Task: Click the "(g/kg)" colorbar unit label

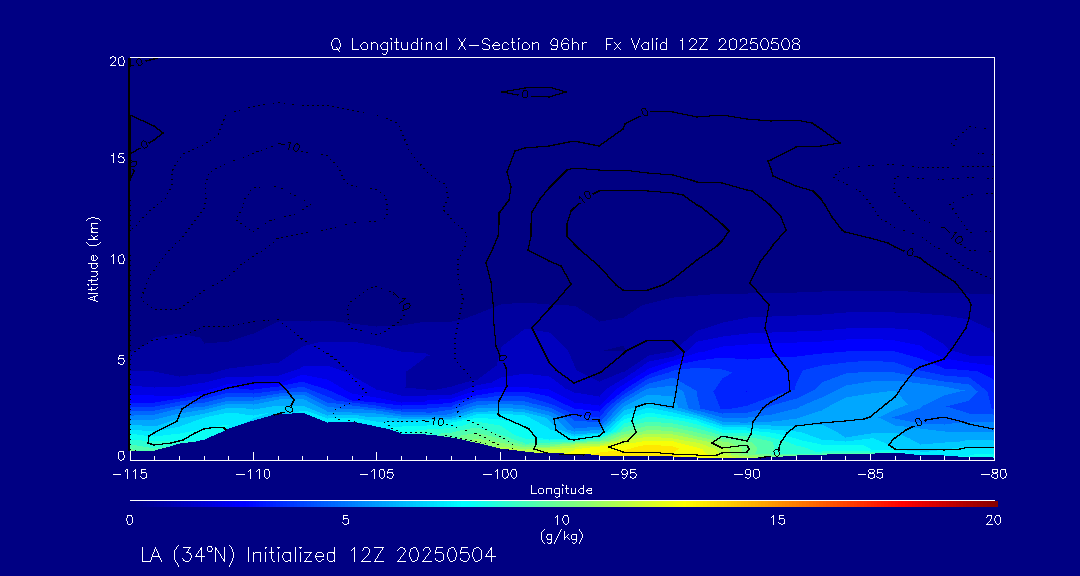Action: click(561, 537)
